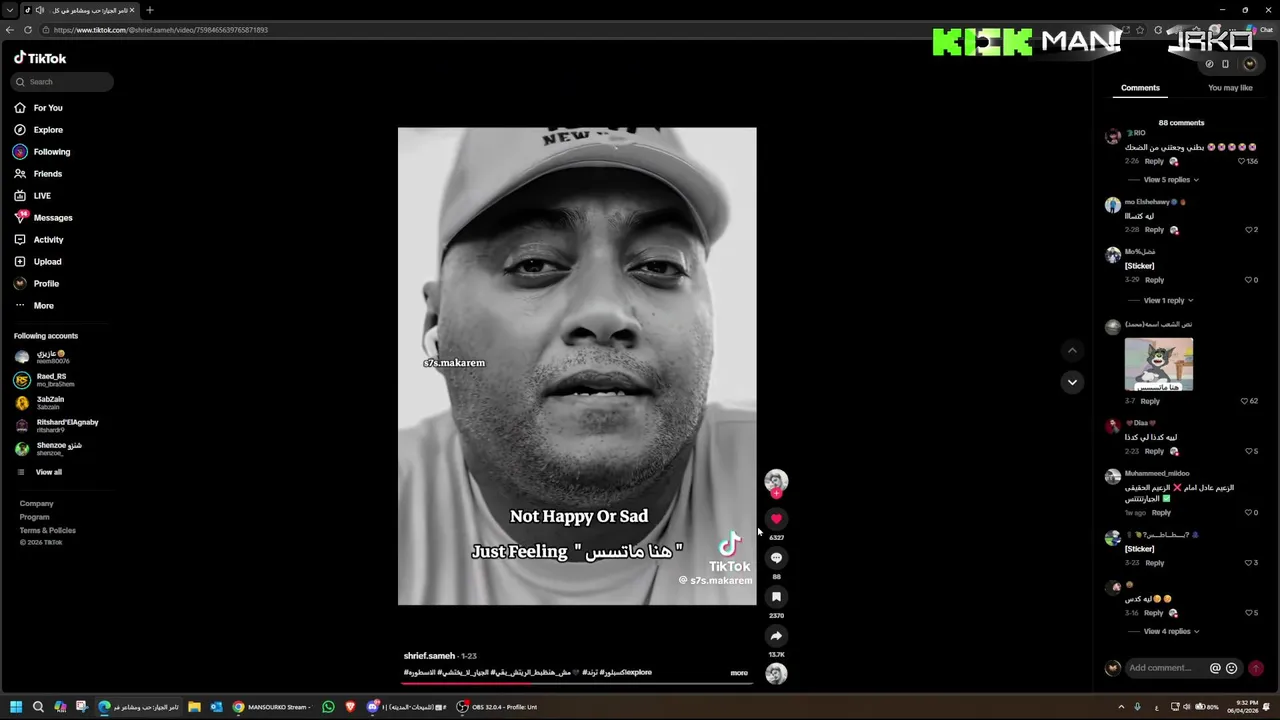Expand View 4 replies at bottom

coord(1171,631)
